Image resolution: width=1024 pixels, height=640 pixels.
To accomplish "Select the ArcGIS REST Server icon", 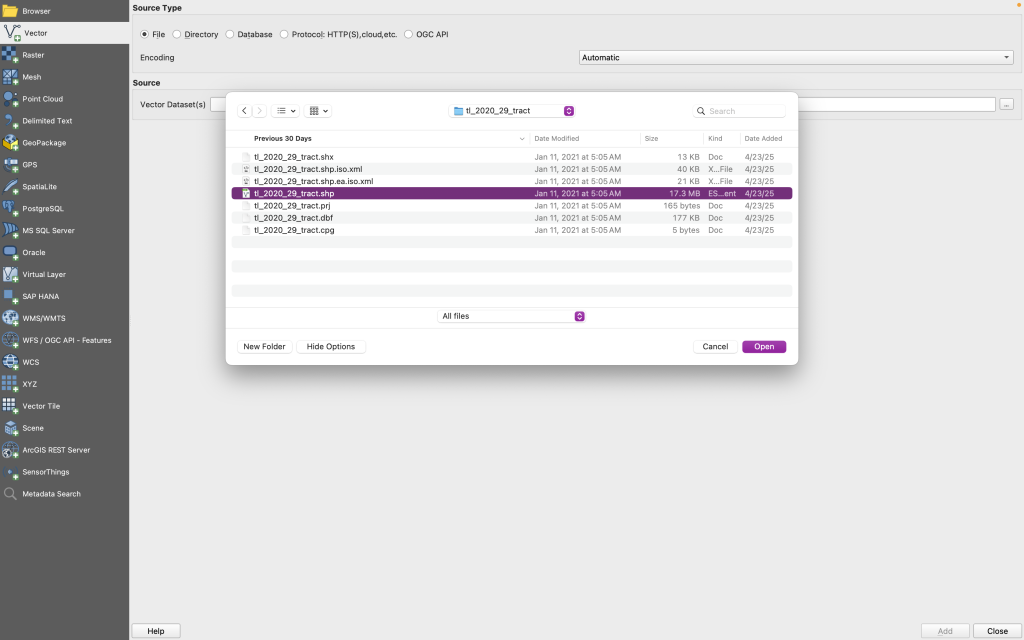I will [11, 450].
